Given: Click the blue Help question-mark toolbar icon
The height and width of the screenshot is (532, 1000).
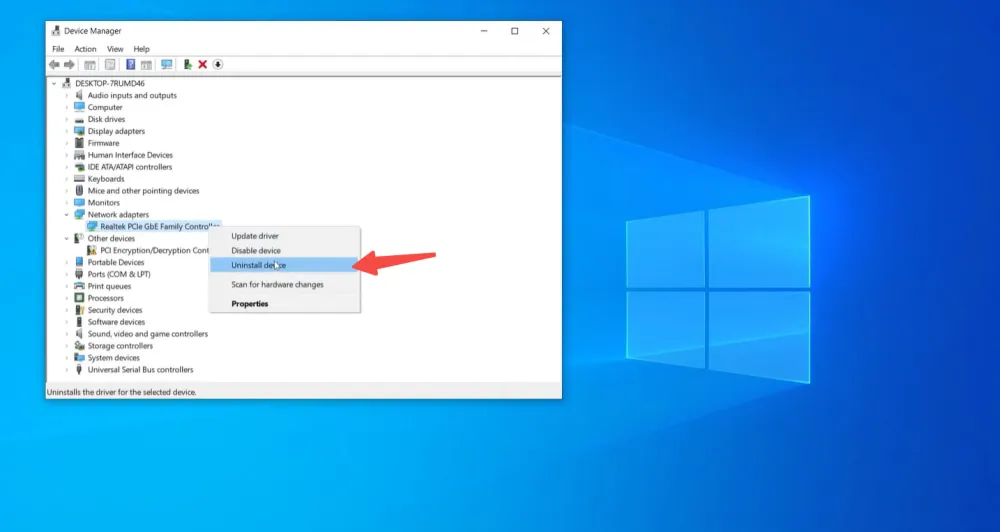Looking at the screenshot, I should [x=130, y=64].
